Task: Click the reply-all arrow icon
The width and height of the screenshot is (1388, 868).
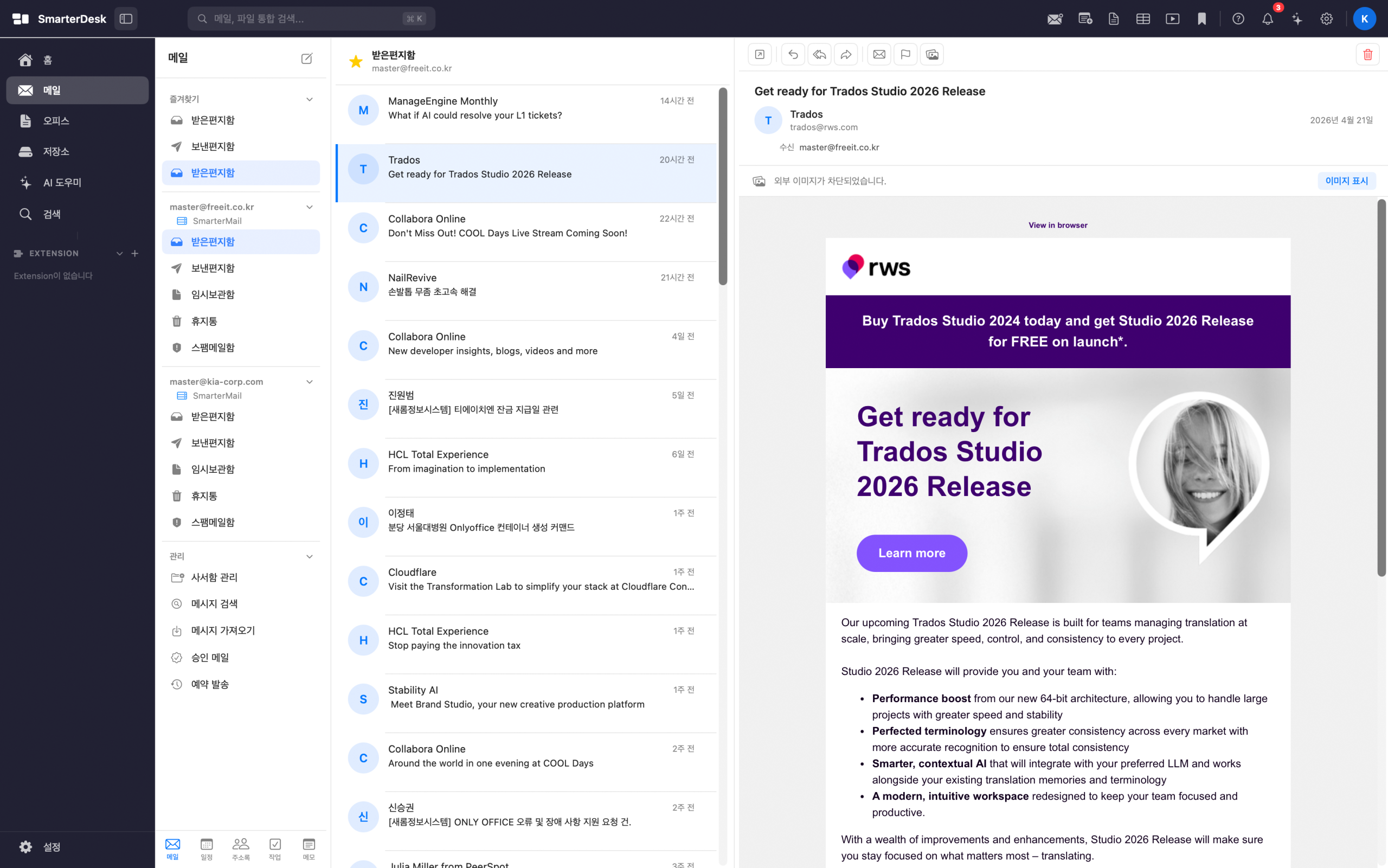Action: coord(819,55)
